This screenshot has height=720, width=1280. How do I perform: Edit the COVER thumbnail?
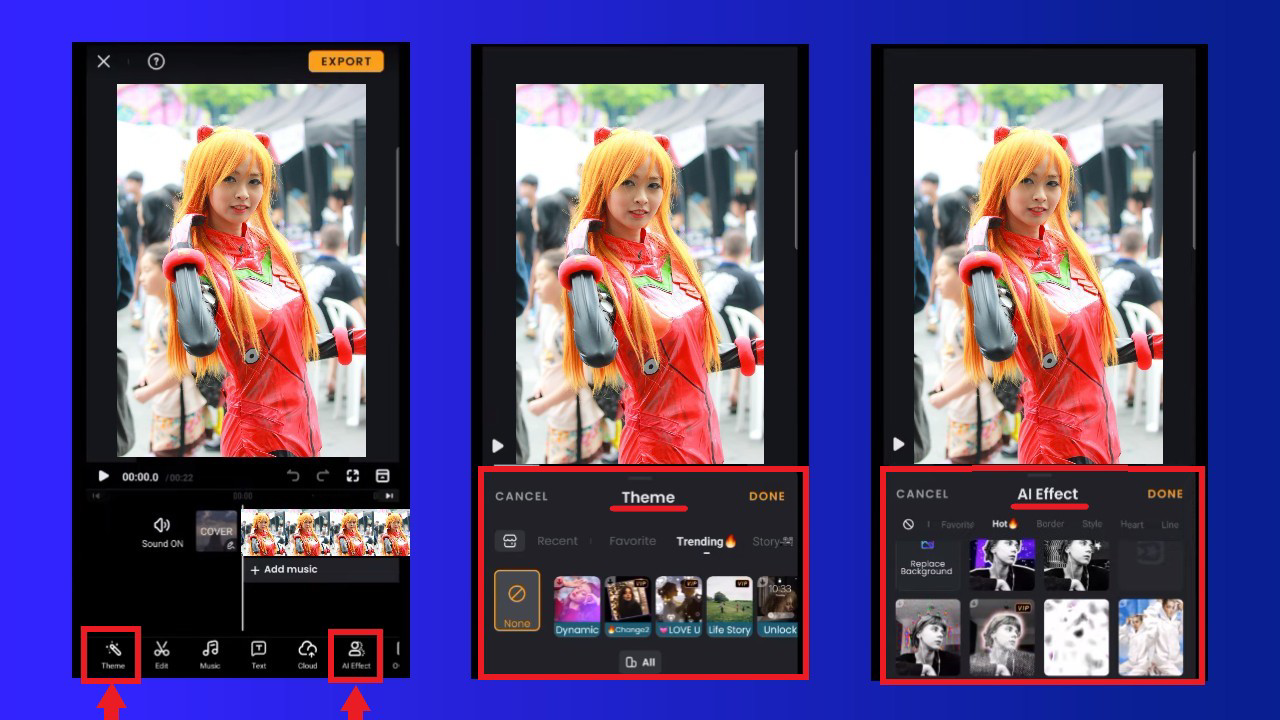pos(216,532)
